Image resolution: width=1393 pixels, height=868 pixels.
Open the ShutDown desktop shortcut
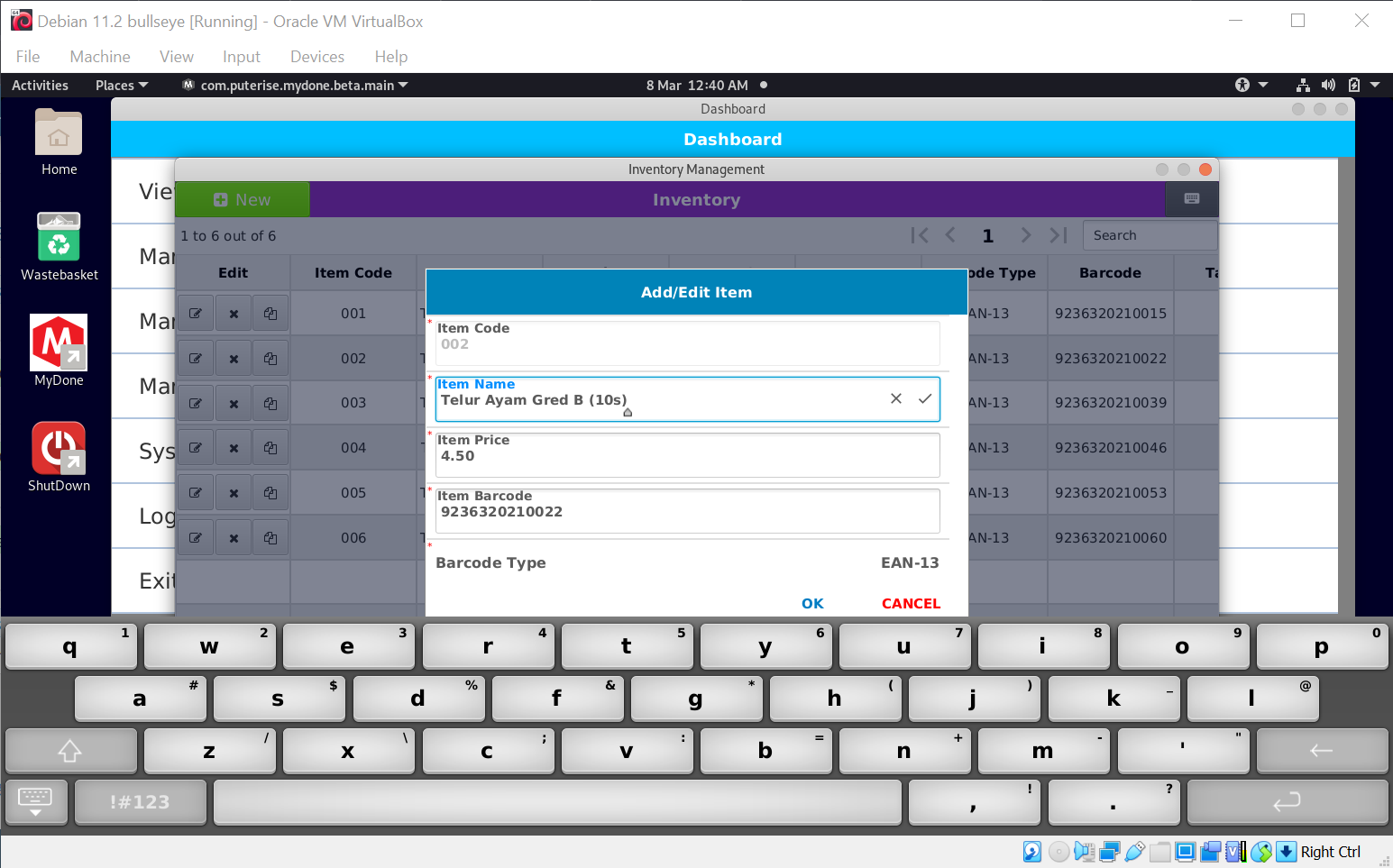tap(59, 457)
